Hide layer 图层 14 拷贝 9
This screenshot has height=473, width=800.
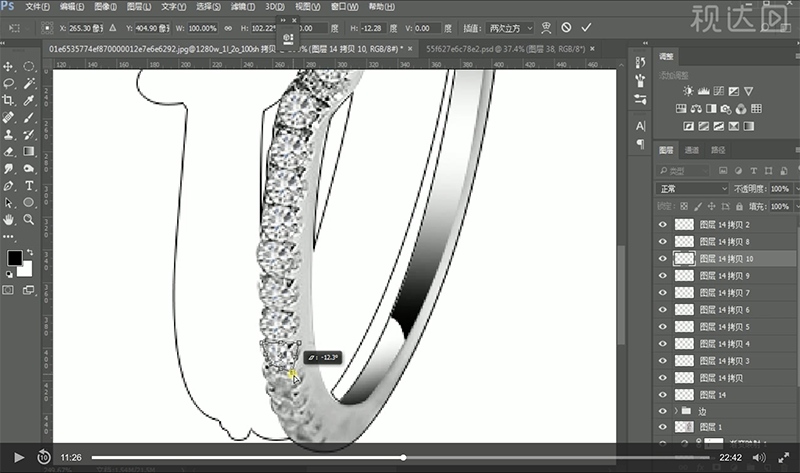663,276
